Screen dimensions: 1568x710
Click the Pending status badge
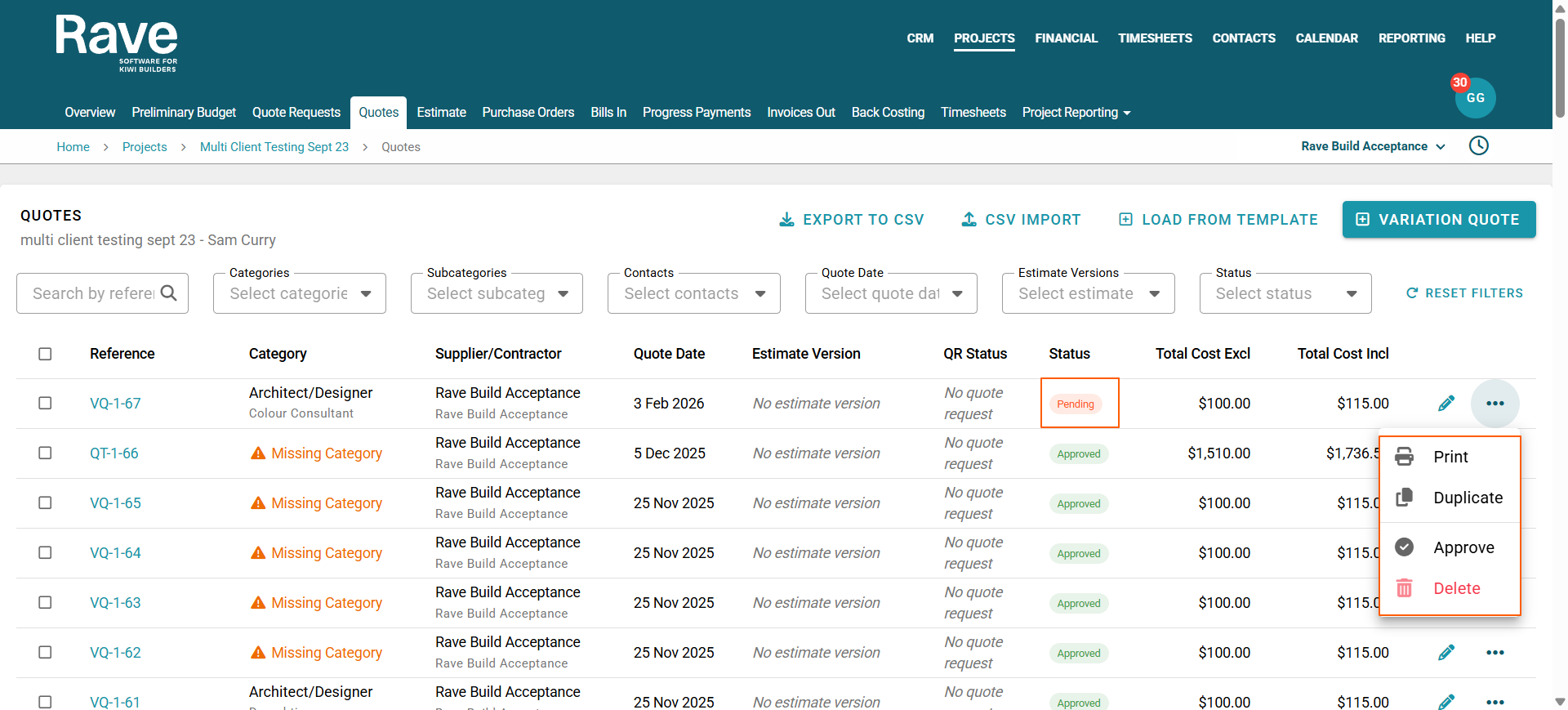pos(1075,404)
